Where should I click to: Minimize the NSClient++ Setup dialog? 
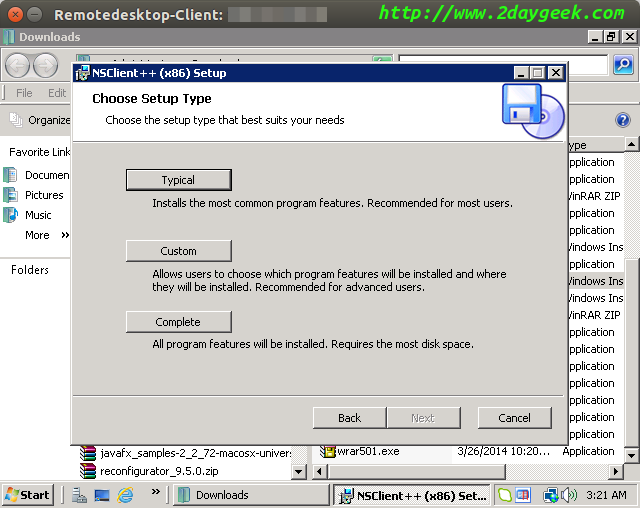(520, 73)
